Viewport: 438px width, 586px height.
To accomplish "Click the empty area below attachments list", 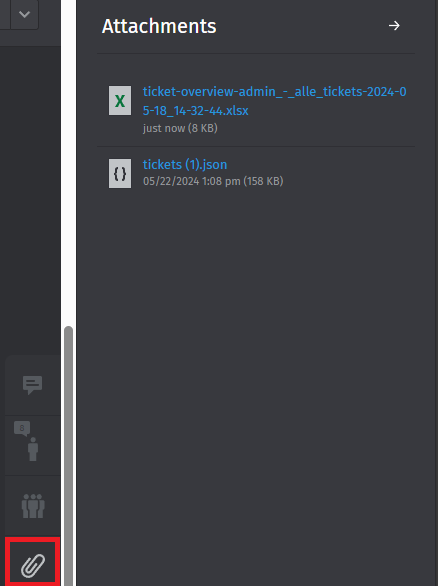I will [x=256, y=374].
